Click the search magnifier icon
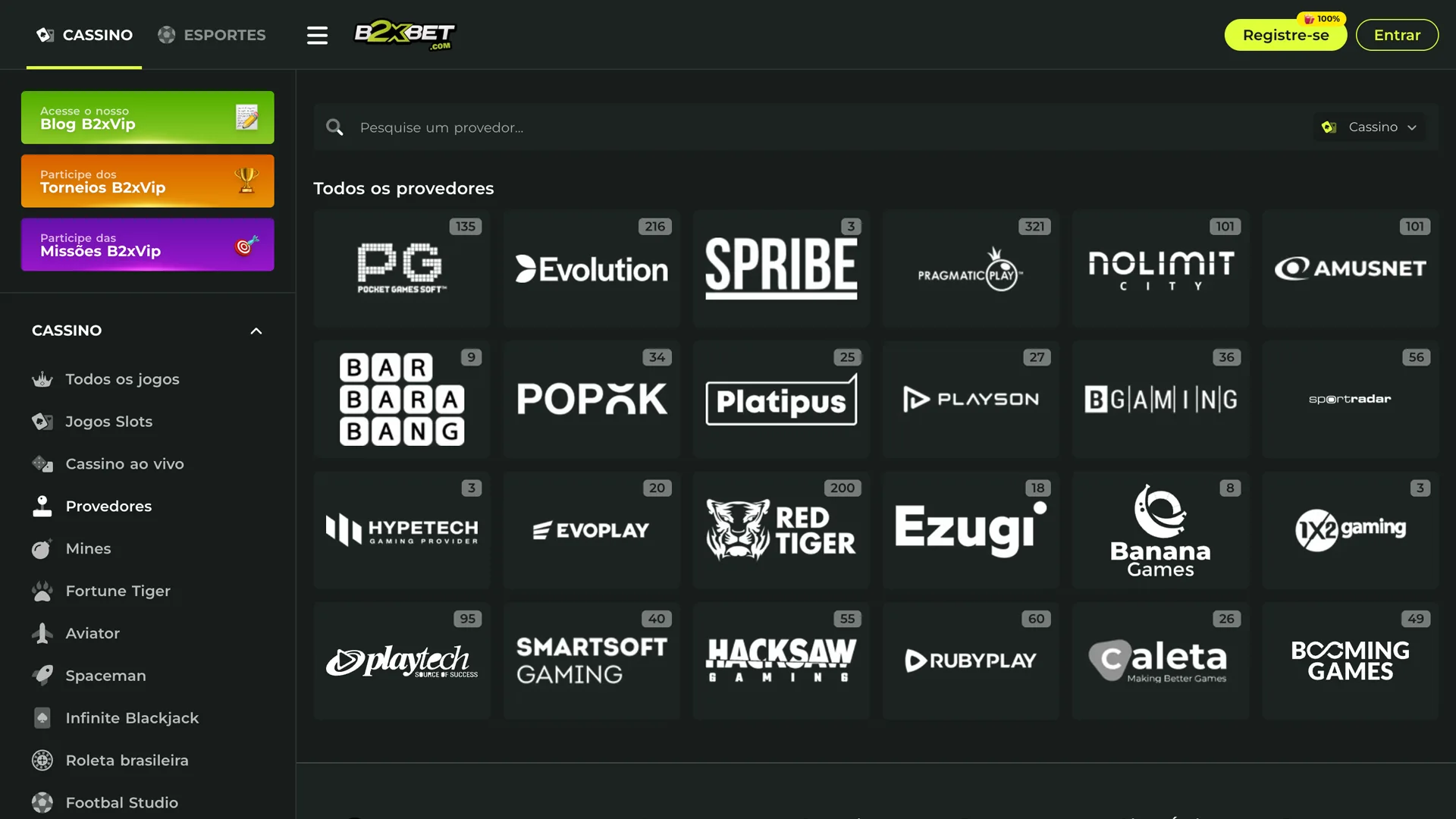Image resolution: width=1456 pixels, height=819 pixels. [x=334, y=127]
